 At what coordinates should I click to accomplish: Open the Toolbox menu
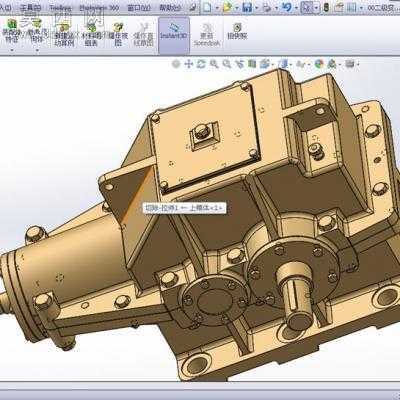point(61,8)
